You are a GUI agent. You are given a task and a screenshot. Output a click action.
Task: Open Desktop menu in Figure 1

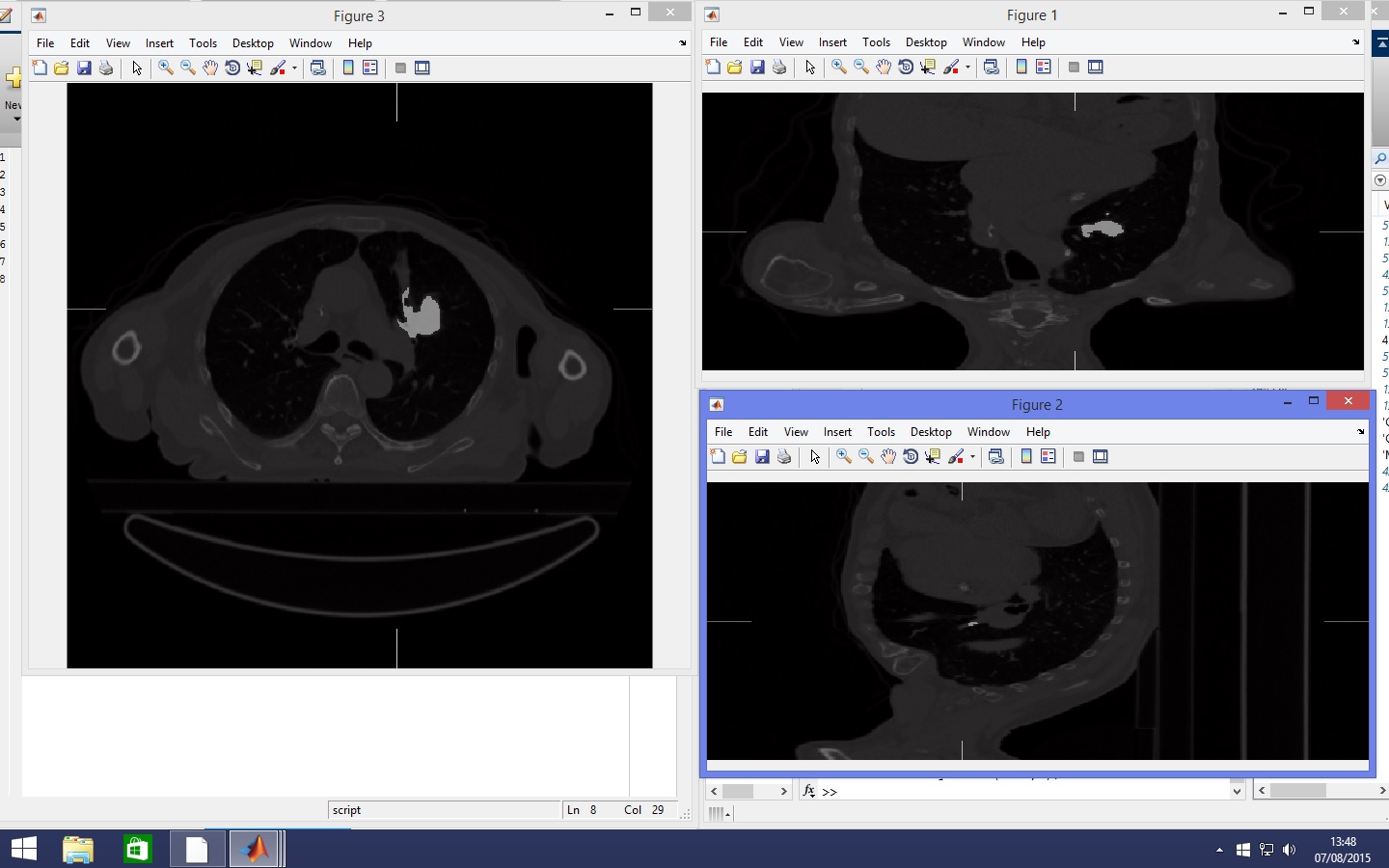click(x=926, y=42)
